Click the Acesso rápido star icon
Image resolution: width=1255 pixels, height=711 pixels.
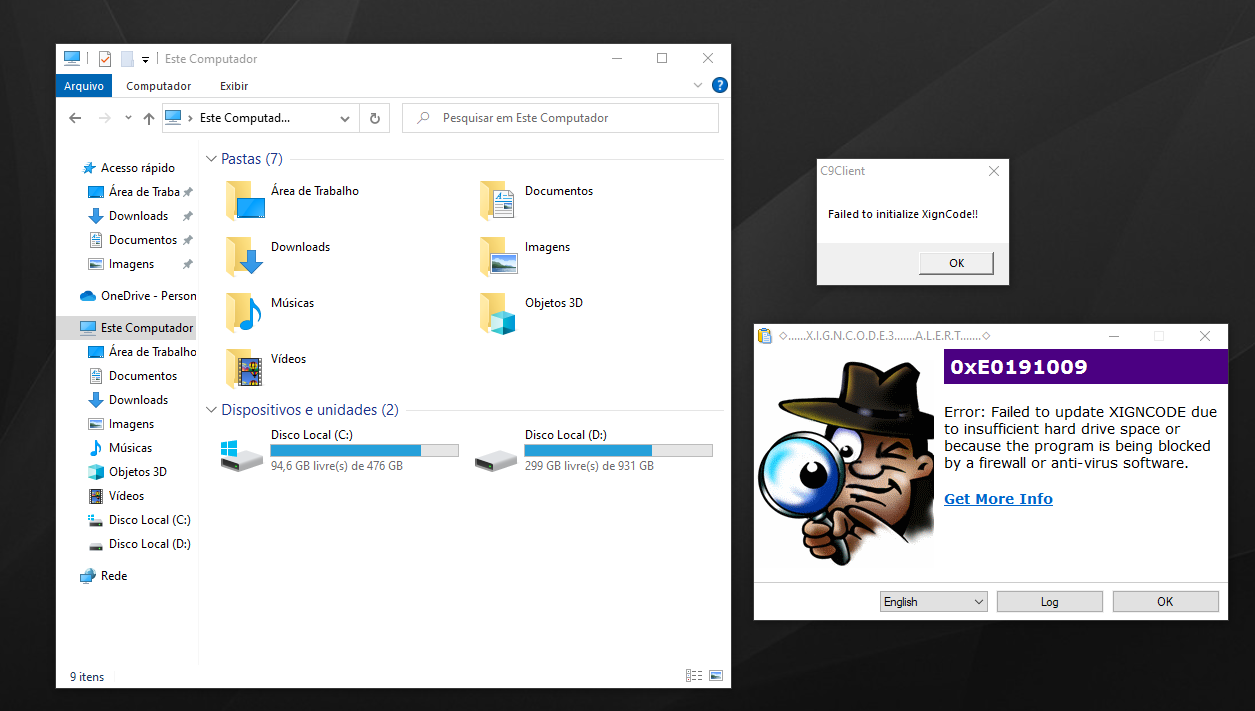89,168
